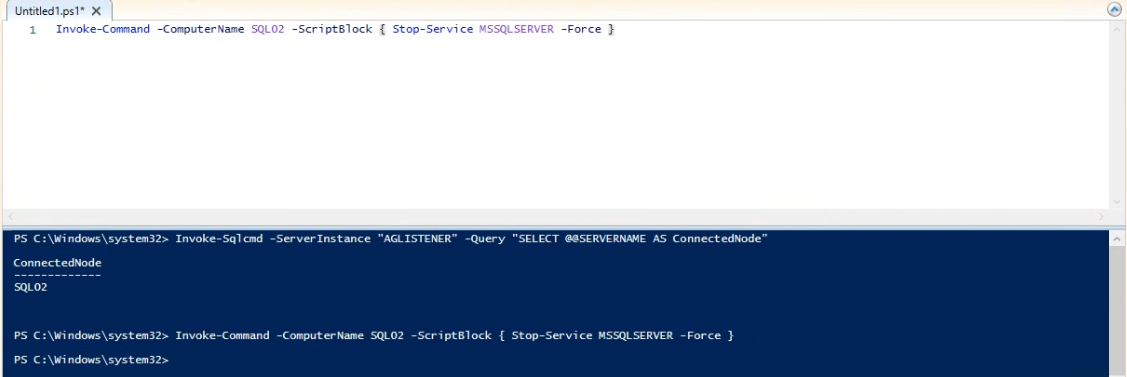This screenshot has height=377, width=1127.
Task: Click the -Force parameter in the script editor
Action: [x=581, y=29]
